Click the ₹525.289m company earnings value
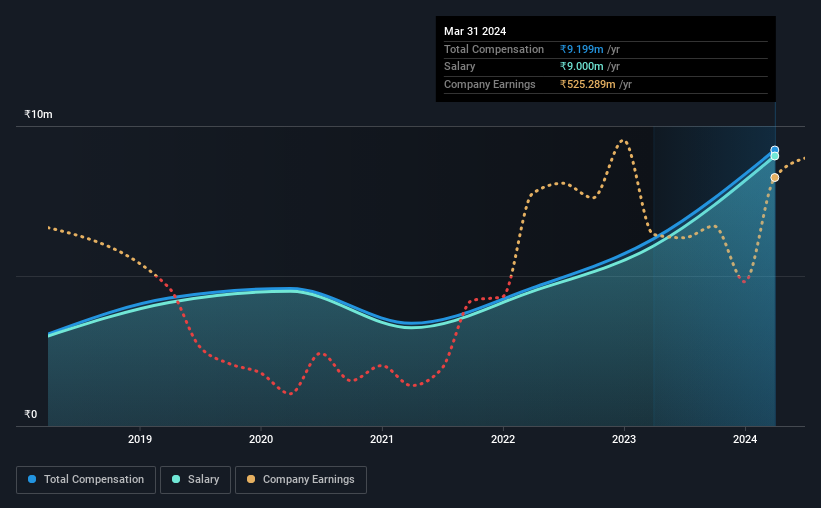Image resolution: width=821 pixels, height=508 pixels. (x=587, y=84)
